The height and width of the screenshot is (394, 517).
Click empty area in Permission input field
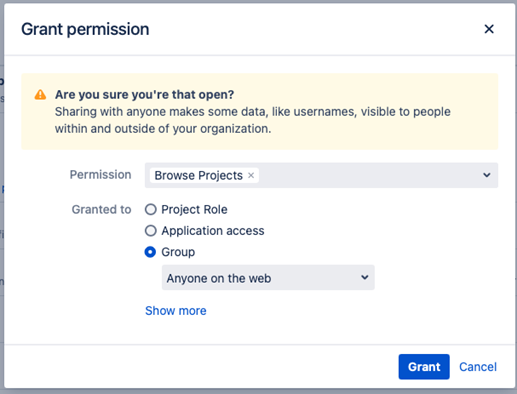point(367,175)
